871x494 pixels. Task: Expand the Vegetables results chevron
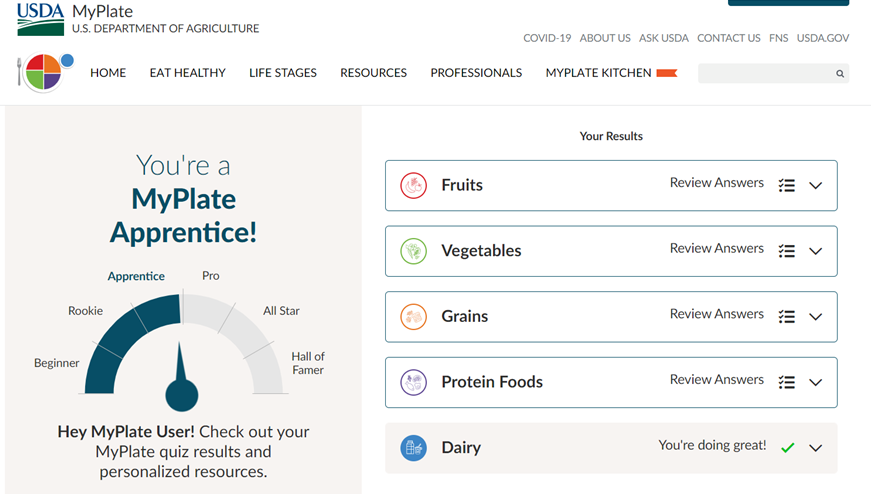(x=816, y=251)
